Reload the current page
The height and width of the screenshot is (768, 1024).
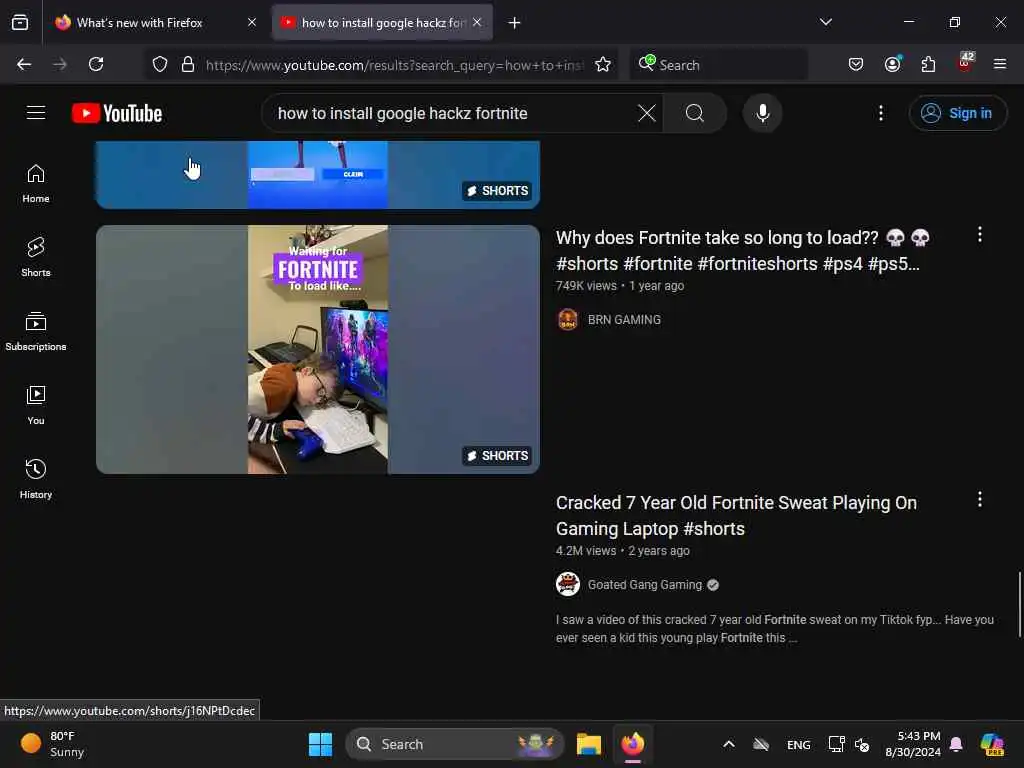click(96, 64)
